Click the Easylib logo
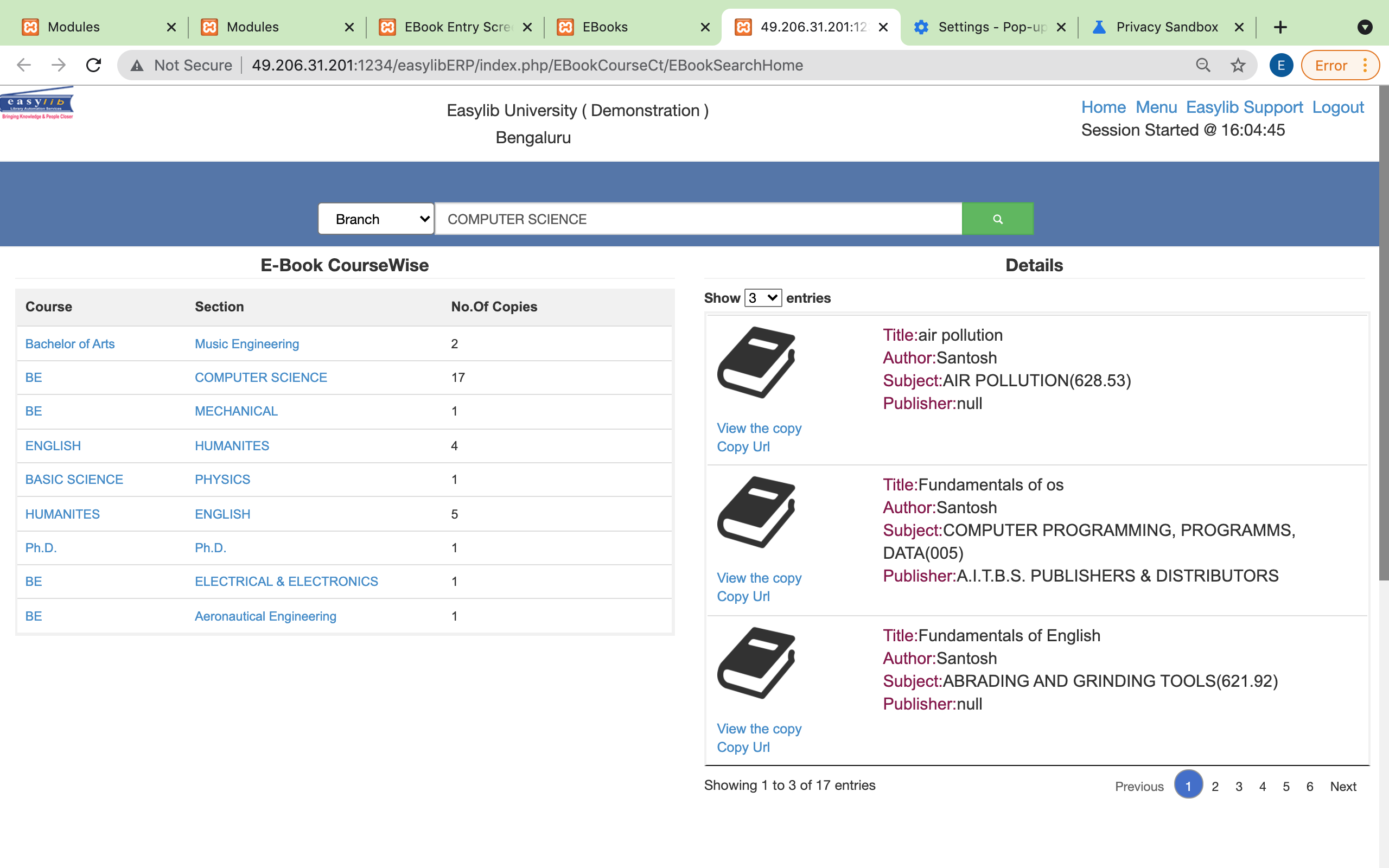 tap(37, 103)
